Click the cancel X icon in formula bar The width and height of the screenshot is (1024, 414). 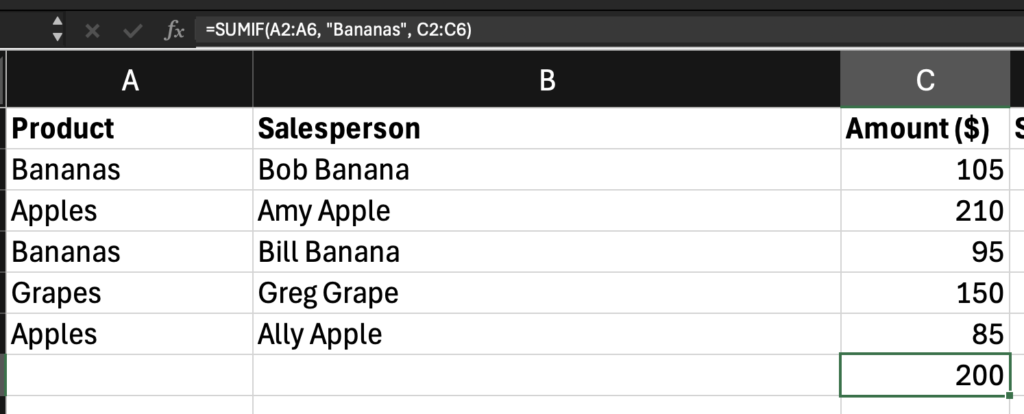pos(92,30)
